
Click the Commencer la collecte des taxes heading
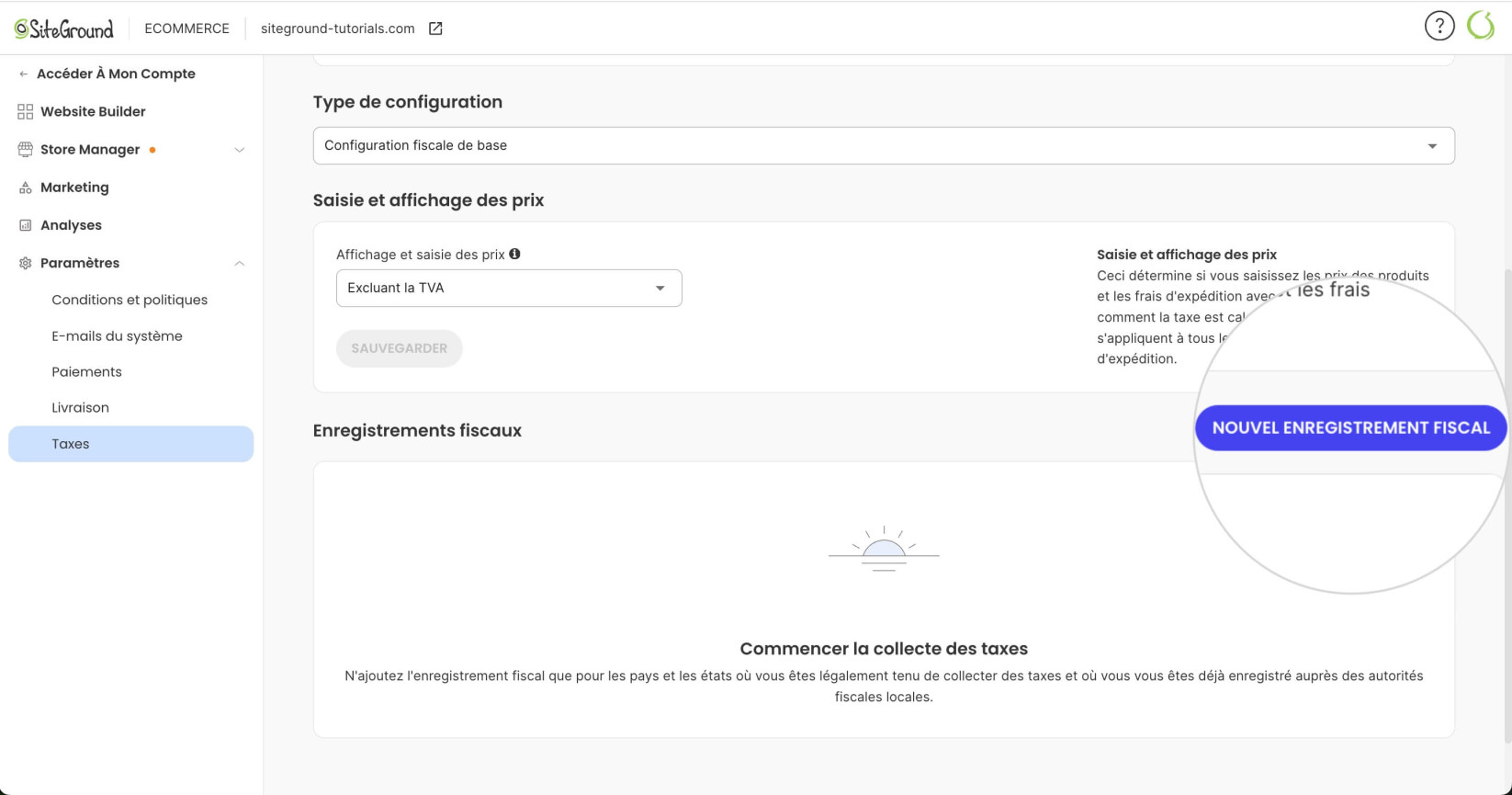(x=884, y=649)
